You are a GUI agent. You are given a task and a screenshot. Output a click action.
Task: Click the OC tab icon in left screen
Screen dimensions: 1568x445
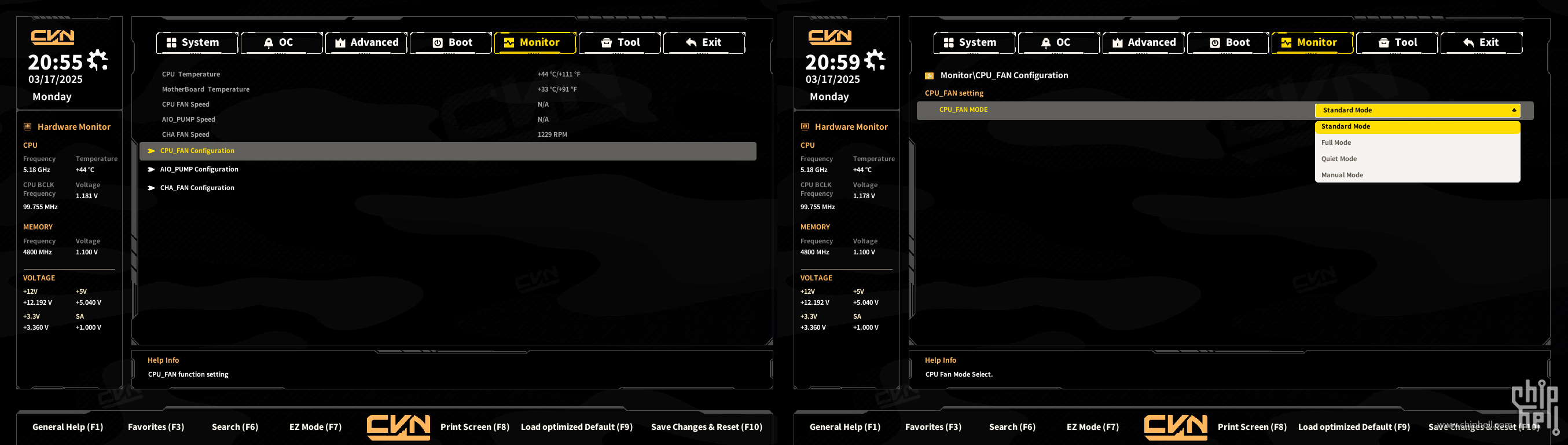click(269, 43)
